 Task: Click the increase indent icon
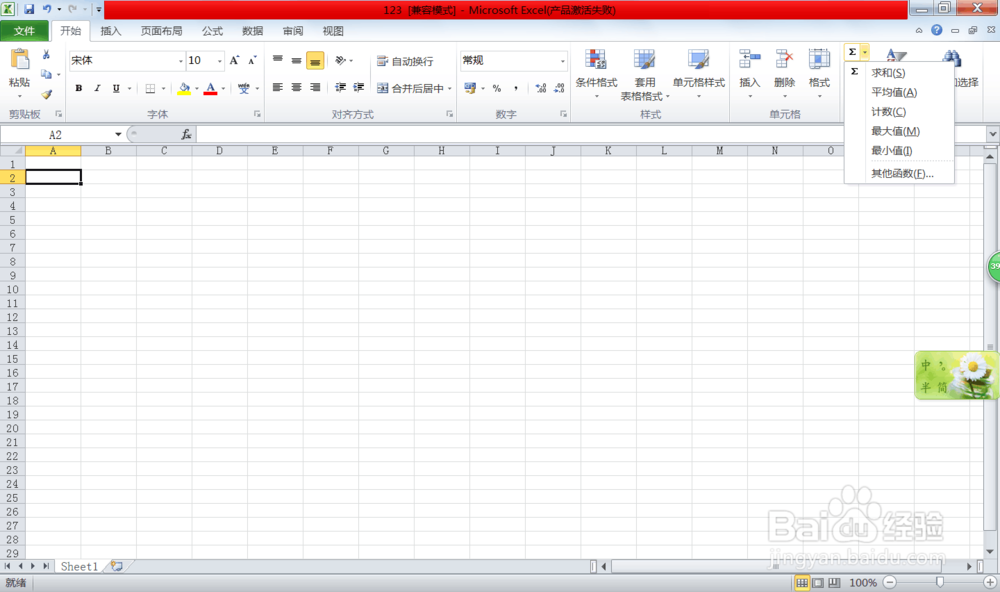(359, 87)
